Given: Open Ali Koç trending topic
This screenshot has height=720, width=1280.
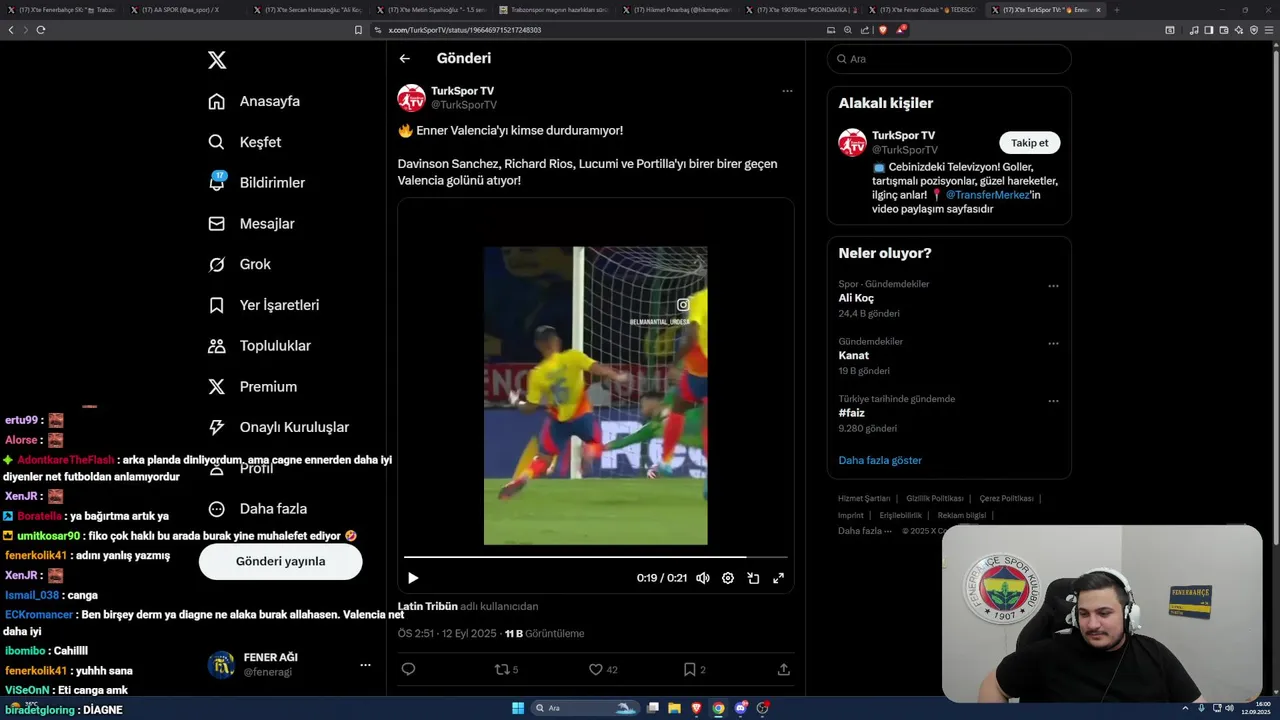Looking at the screenshot, I should point(856,298).
